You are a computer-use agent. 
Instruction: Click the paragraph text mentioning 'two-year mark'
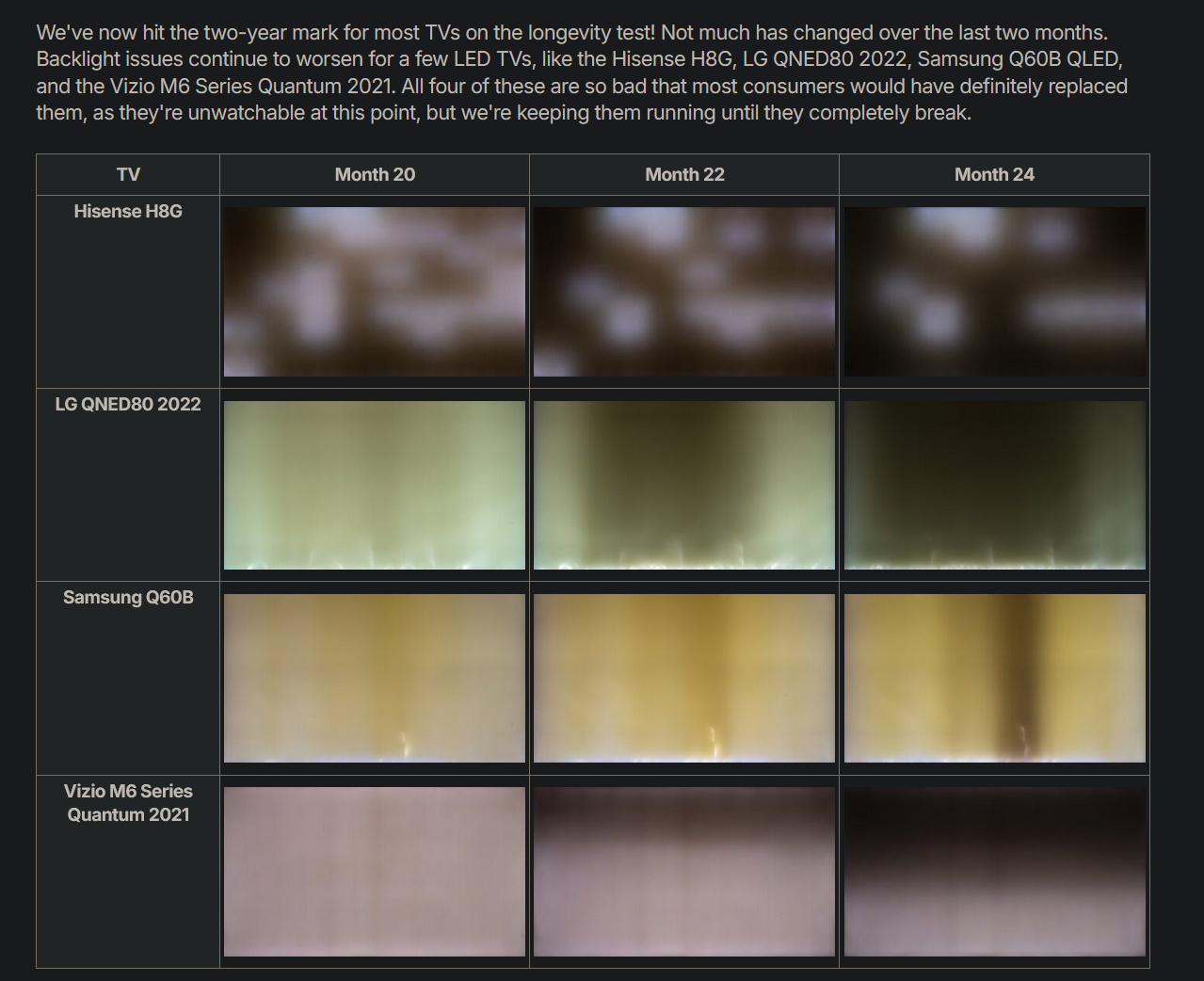pos(582,72)
